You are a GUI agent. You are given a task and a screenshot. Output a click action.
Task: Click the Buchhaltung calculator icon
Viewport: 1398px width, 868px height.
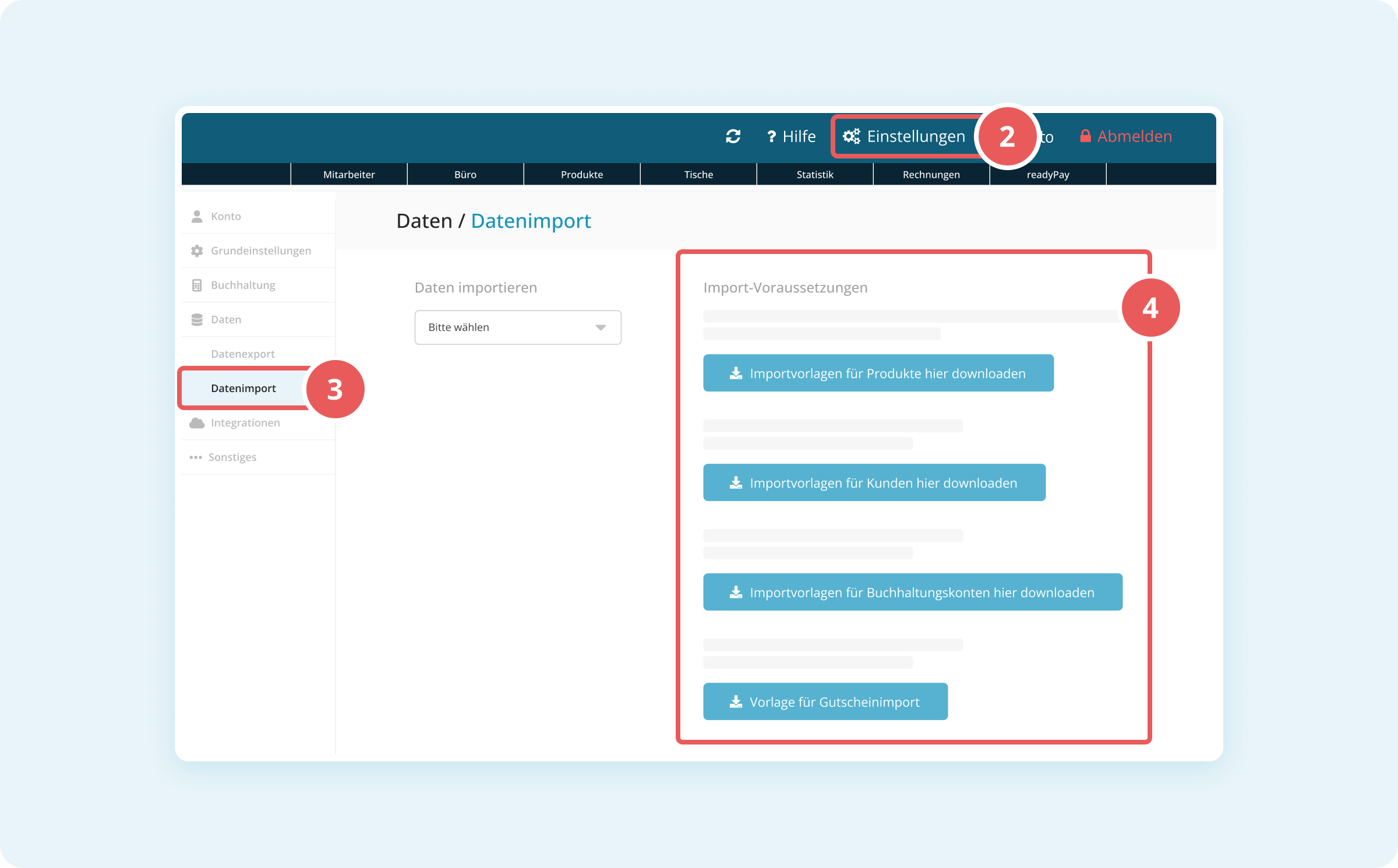coord(197,285)
